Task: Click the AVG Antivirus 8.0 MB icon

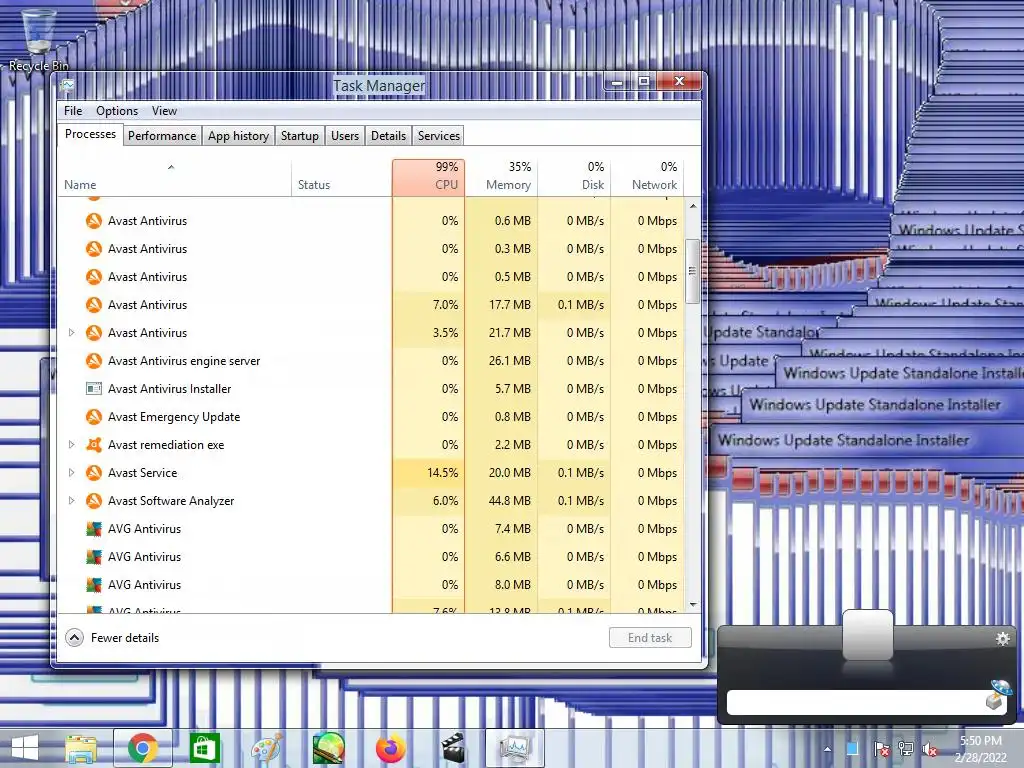Action: (94, 584)
